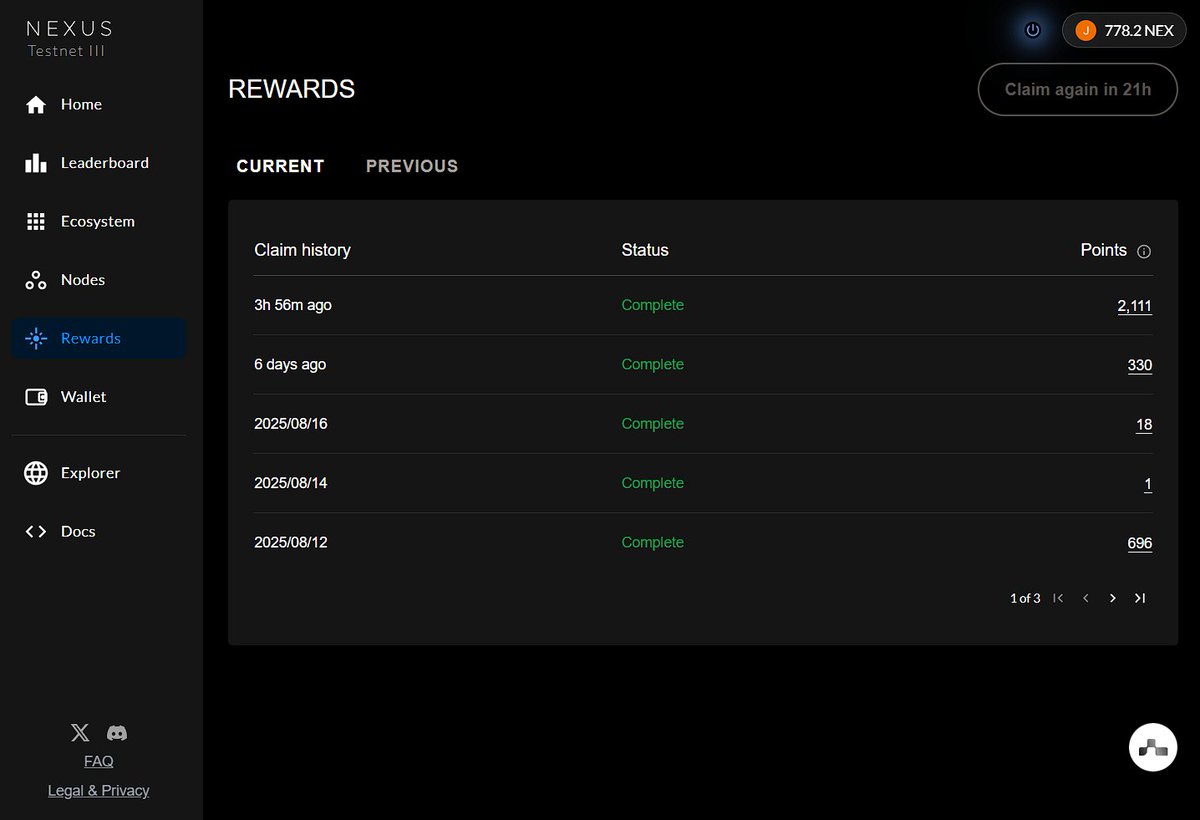Click the '3h 56m ago' claim entry

pos(293,306)
